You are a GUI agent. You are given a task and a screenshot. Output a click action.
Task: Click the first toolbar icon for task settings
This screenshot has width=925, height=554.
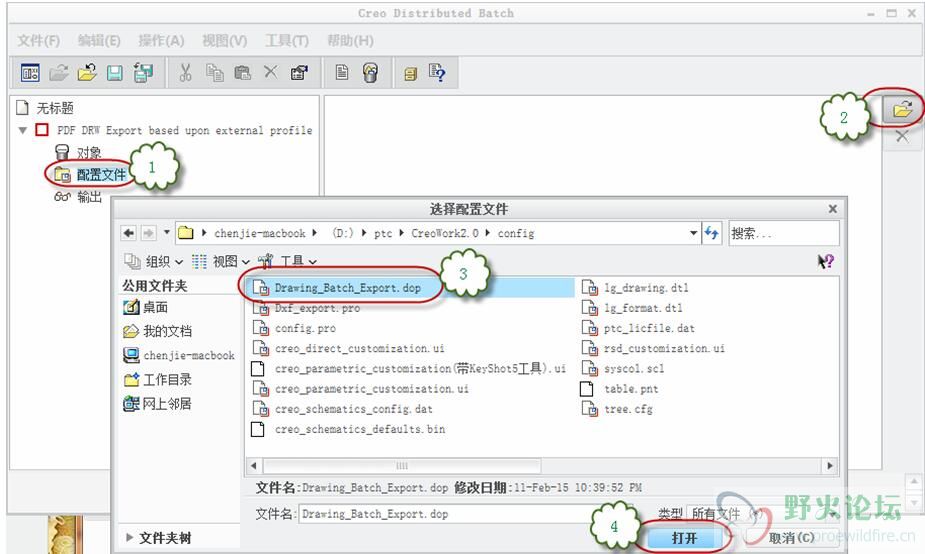click(30, 73)
